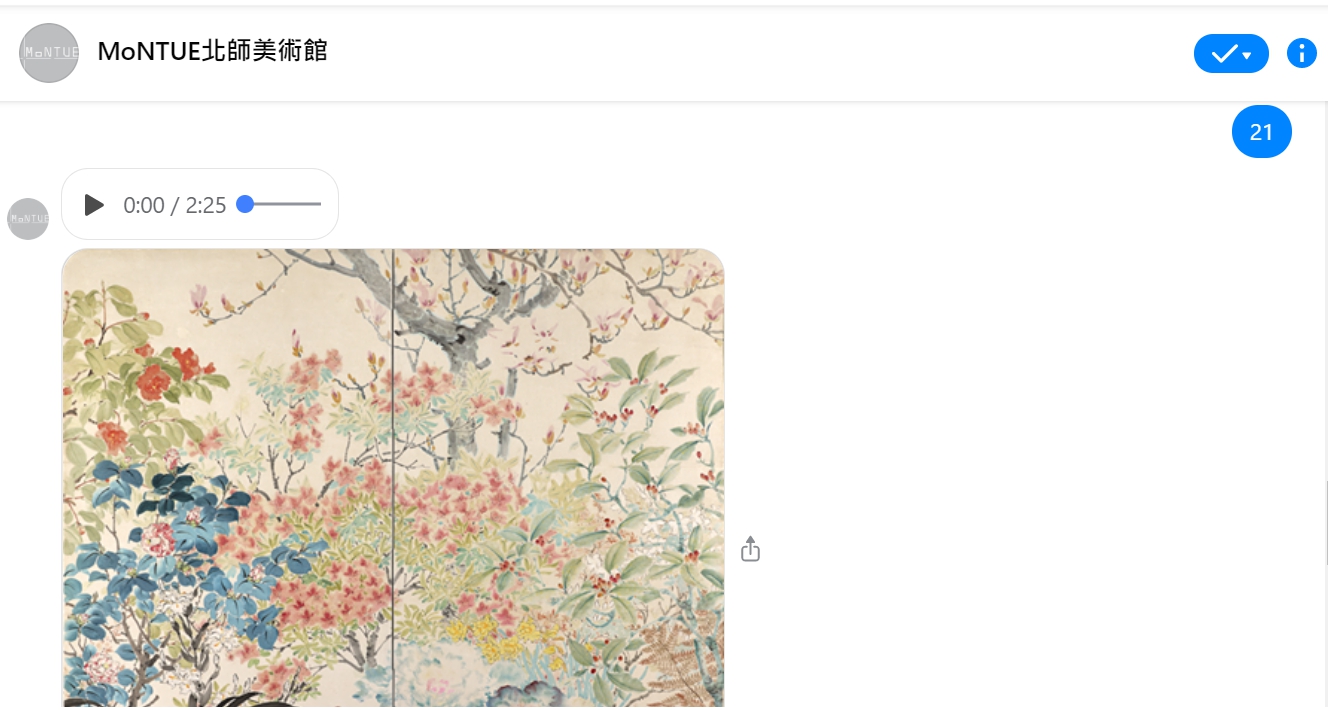Click the audio seek slider handle
Viewport: 1328px width, 710px height.
click(245, 204)
